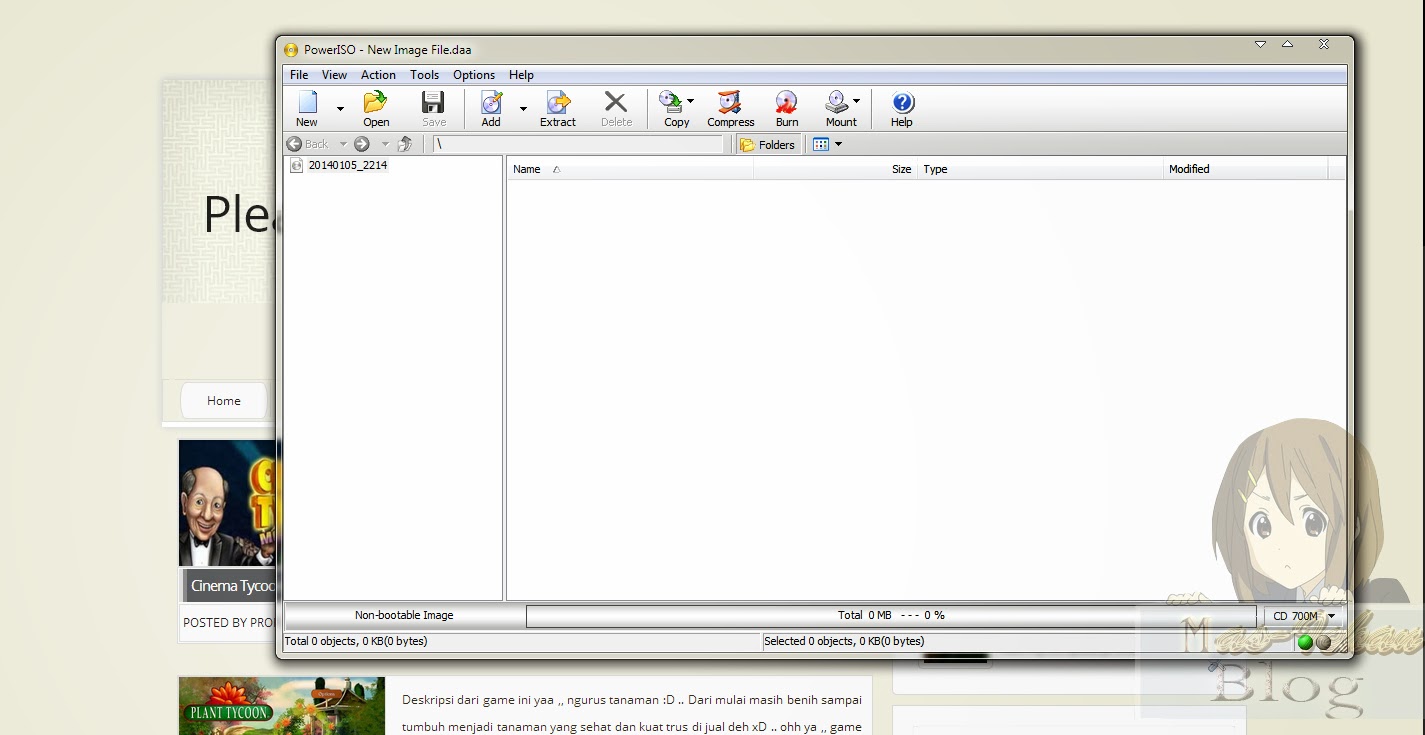
Task: Create a new image with the New icon
Action: (x=307, y=102)
